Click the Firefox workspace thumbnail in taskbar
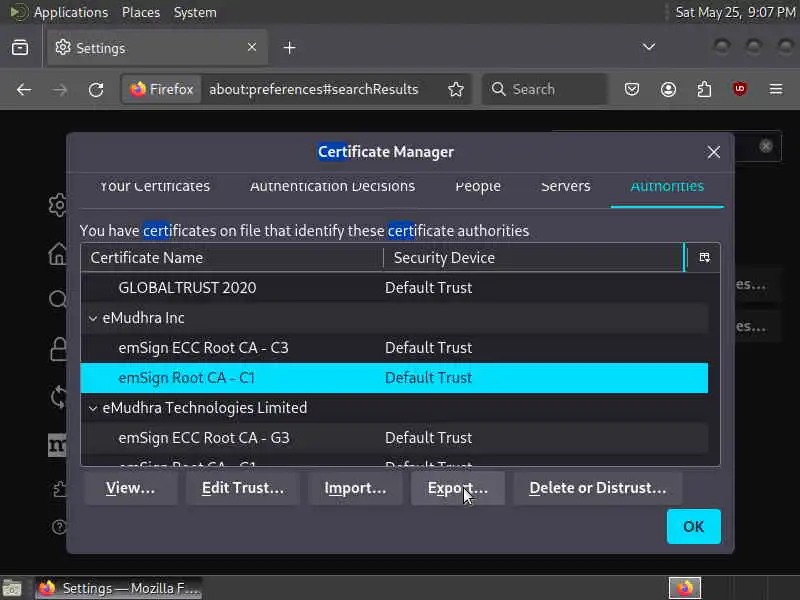Screen dimensions: 800x600 (685, 588)
